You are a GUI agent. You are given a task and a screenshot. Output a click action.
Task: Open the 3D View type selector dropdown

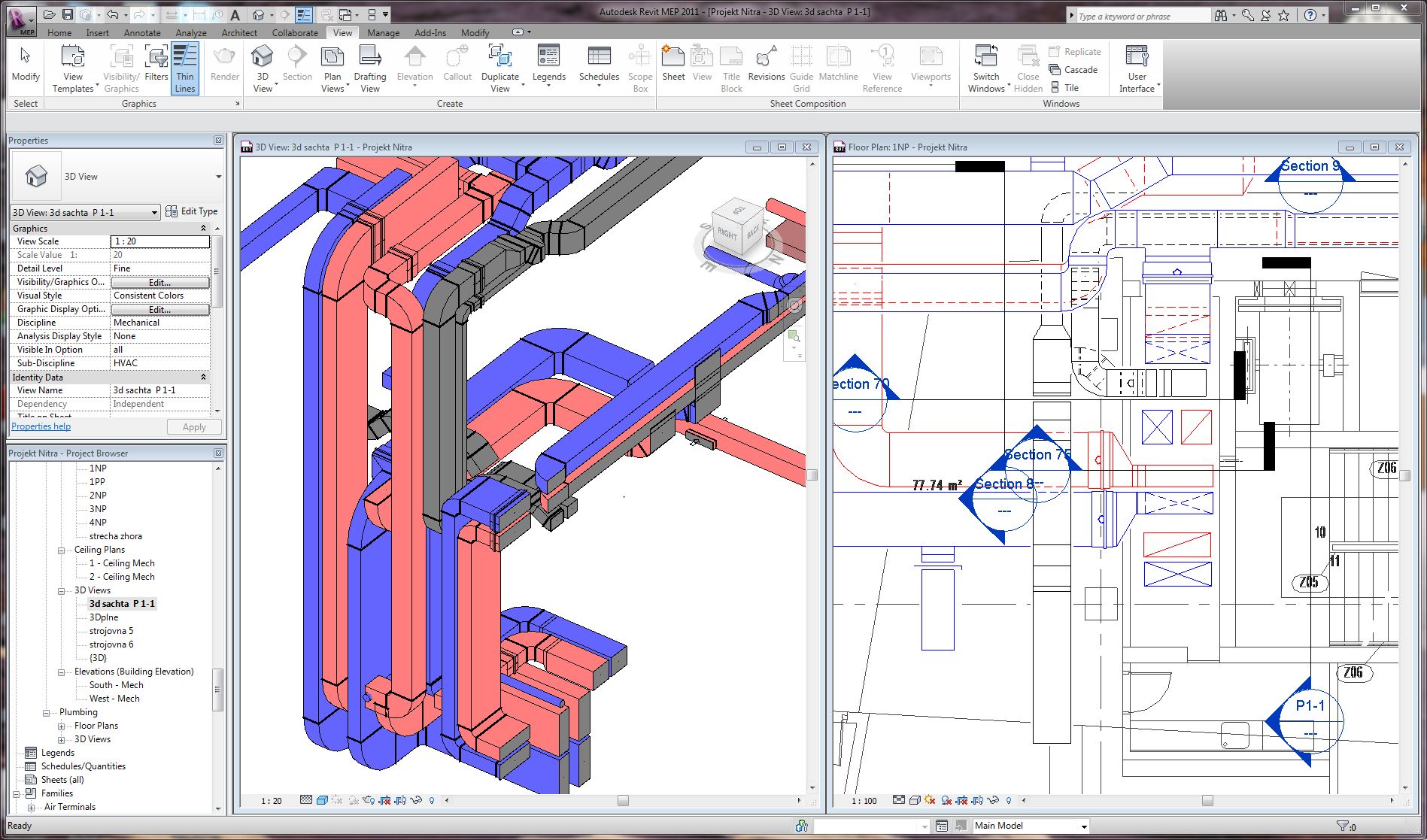click(x=218, y=177)
